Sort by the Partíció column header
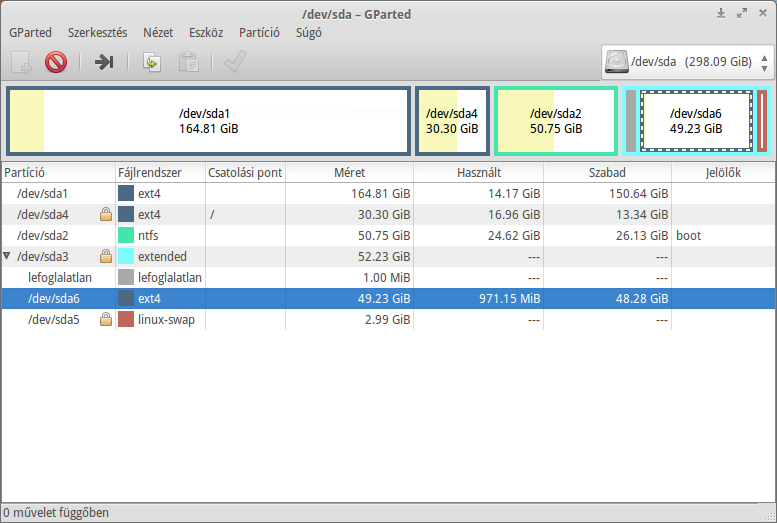This screenshot has height=523, width=777. (58, 173)
